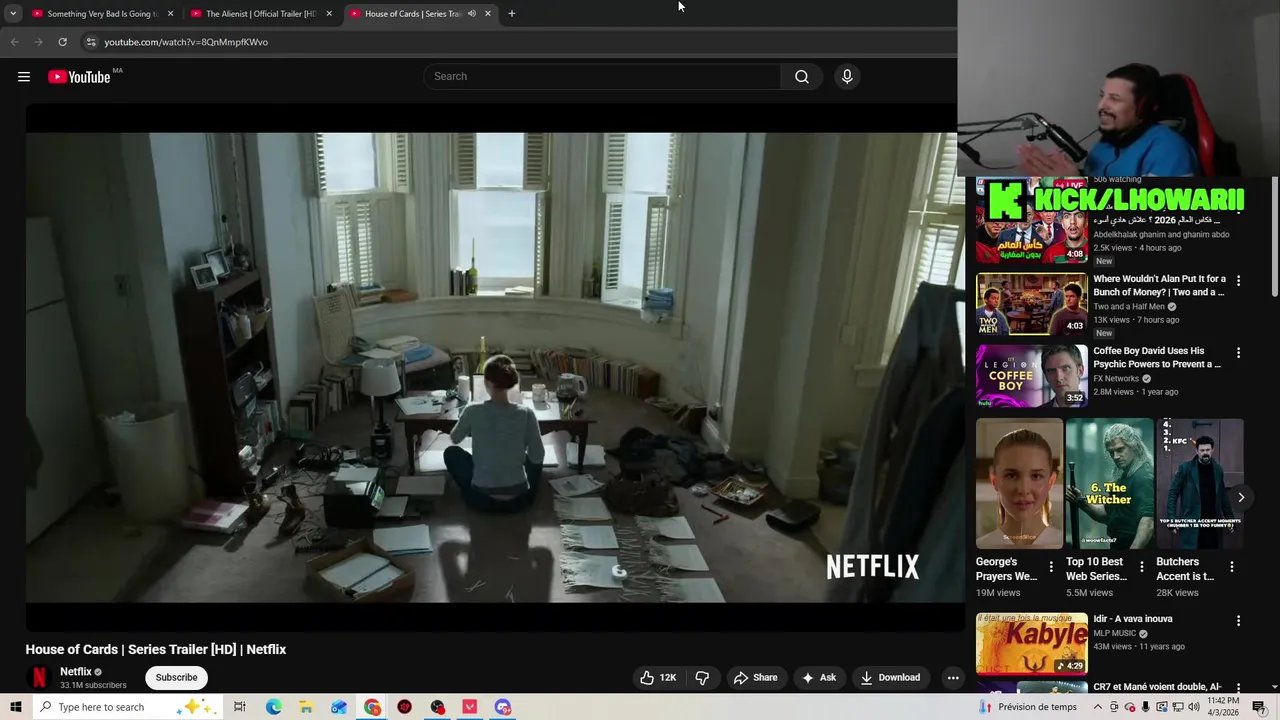Open the MLP MUSIC channel link
Viewport: 1280px width, 720px height.
[1115, 633]
